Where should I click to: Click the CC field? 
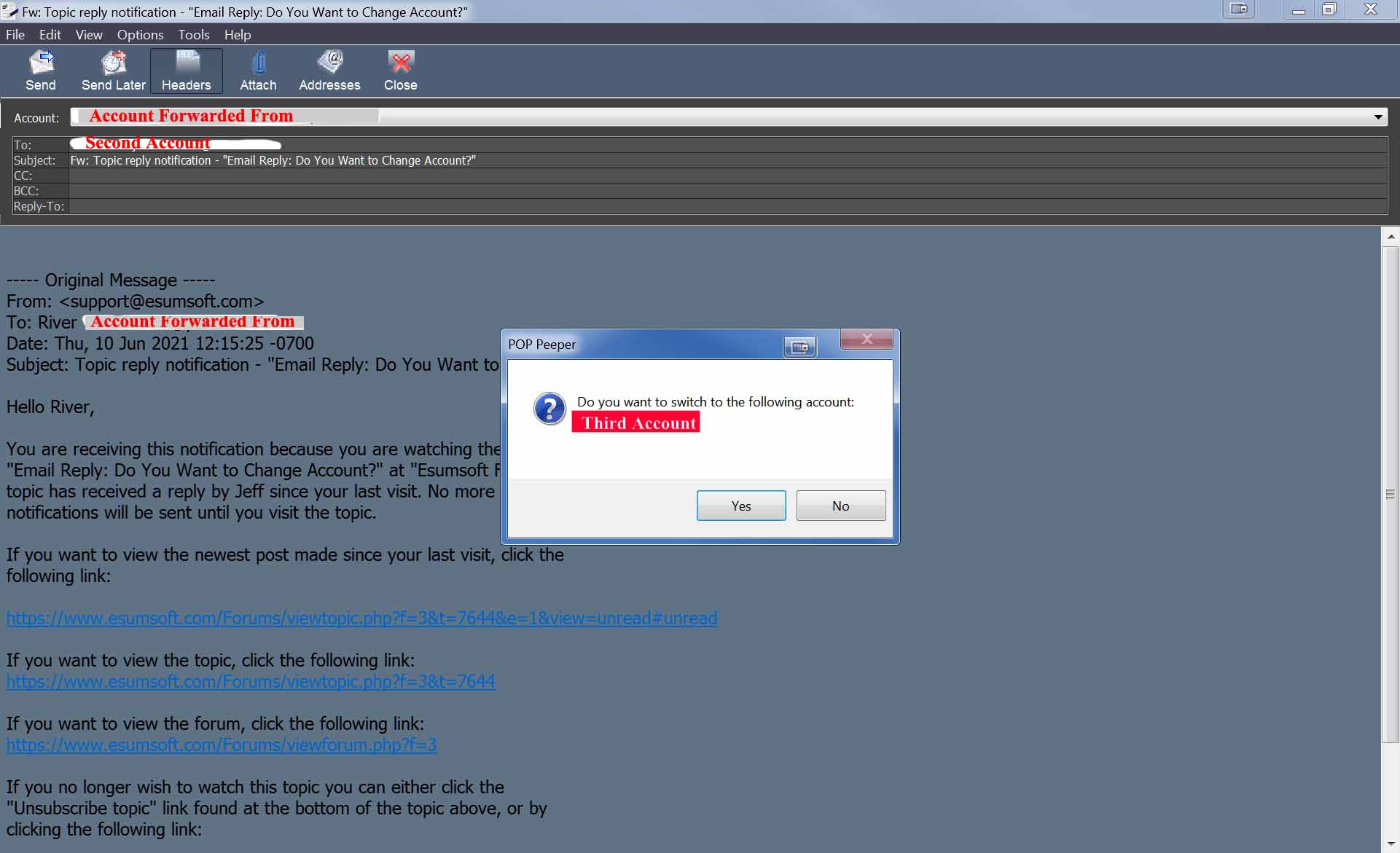[x=727, y=176]
